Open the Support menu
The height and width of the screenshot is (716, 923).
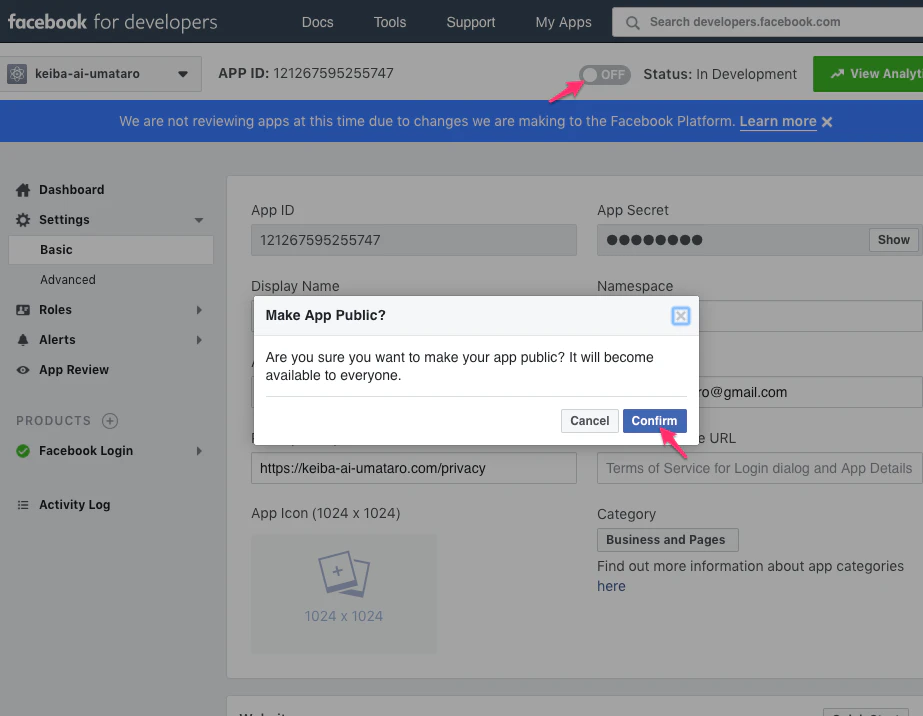pos(471,22)
